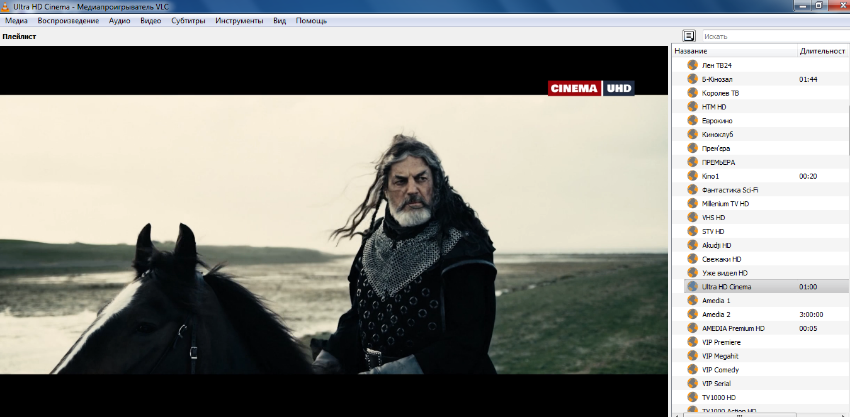Select the VIP Serial channel name
Image resolution: width=850 pixels, height=417 pixels.
pyautogui.click(x=716, y=383)
